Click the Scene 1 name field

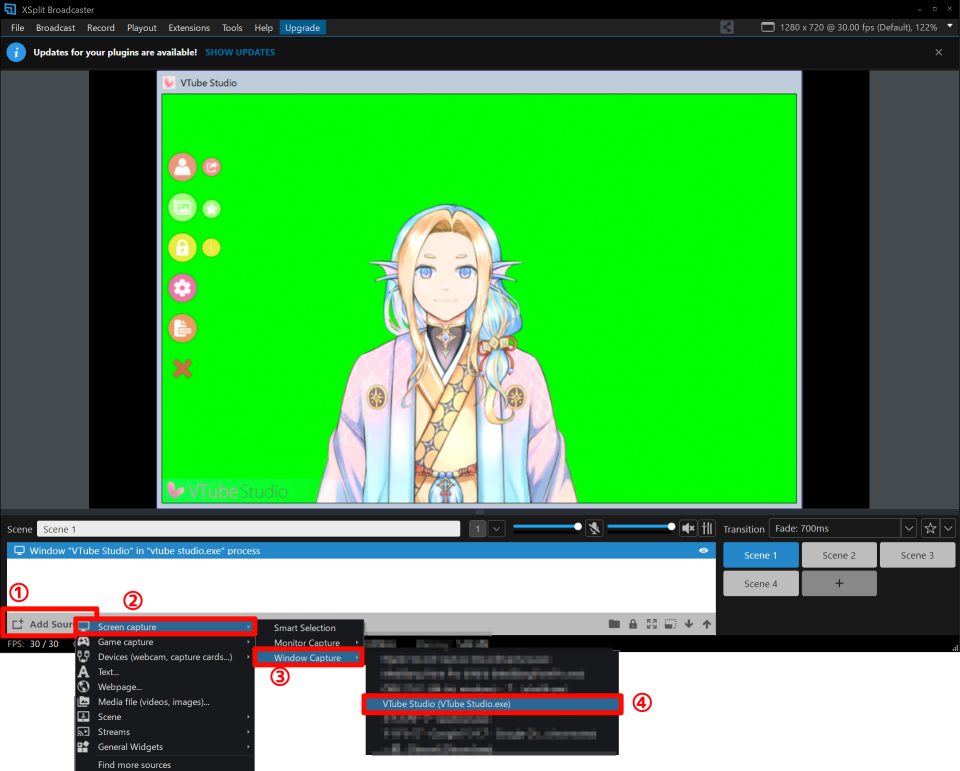pos(249,529)
